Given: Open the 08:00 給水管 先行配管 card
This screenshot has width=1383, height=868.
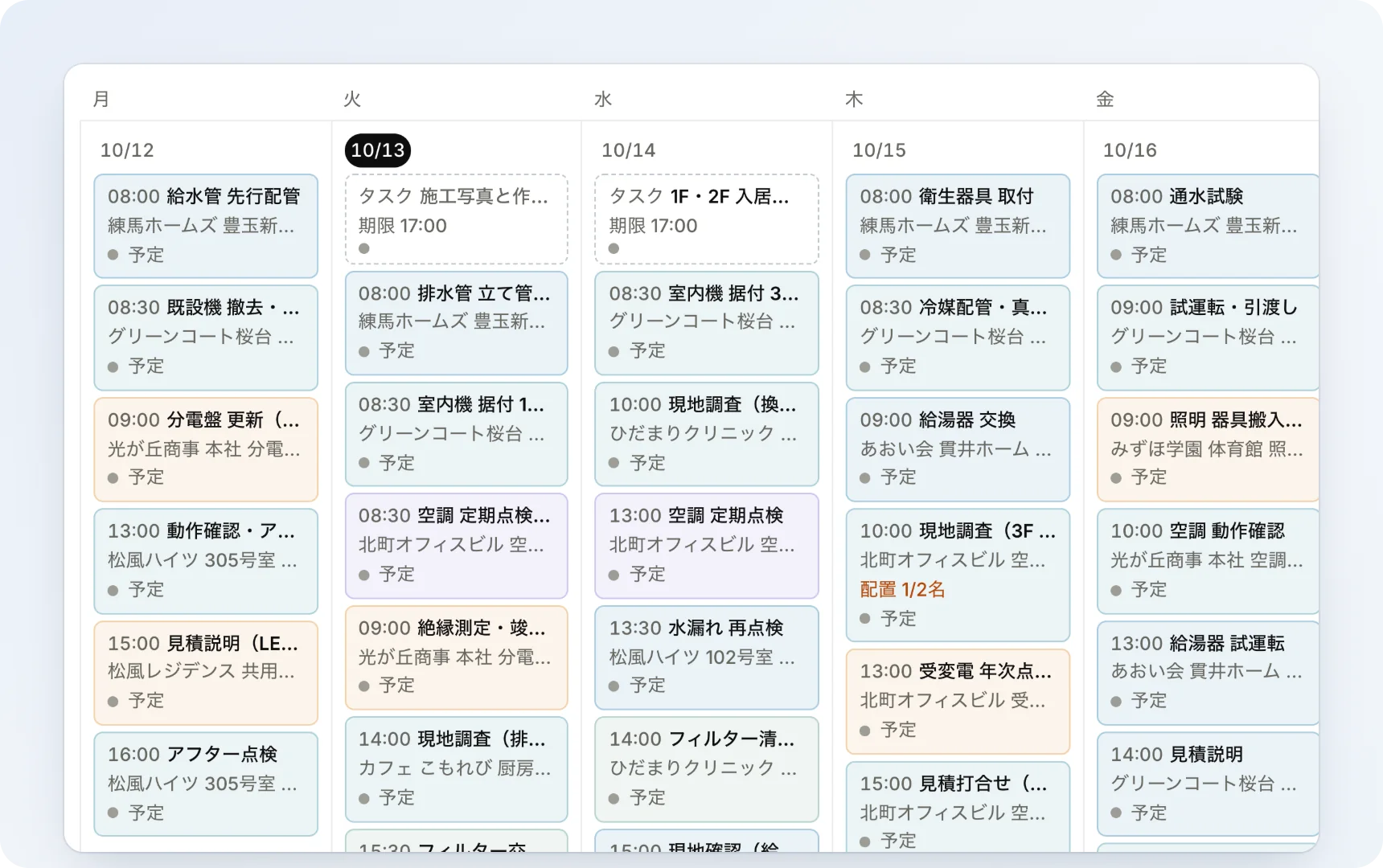Looking at the screenshot, I should coord(206,226).
